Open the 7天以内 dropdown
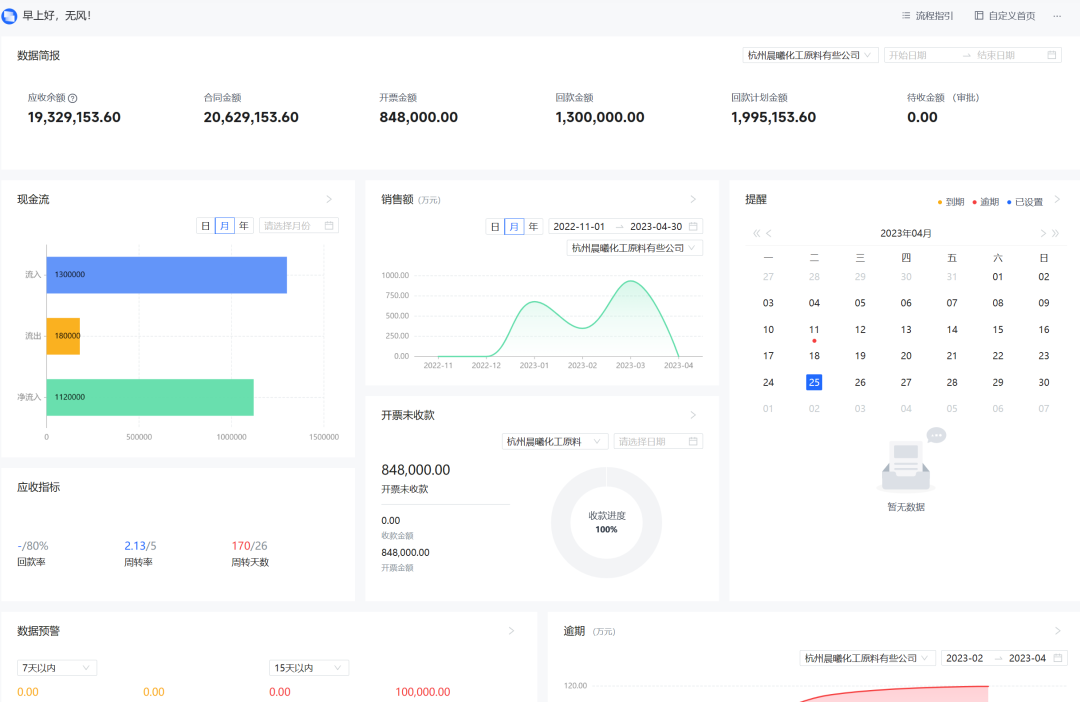Viewport: 1080px width, 702px height. 56,668
